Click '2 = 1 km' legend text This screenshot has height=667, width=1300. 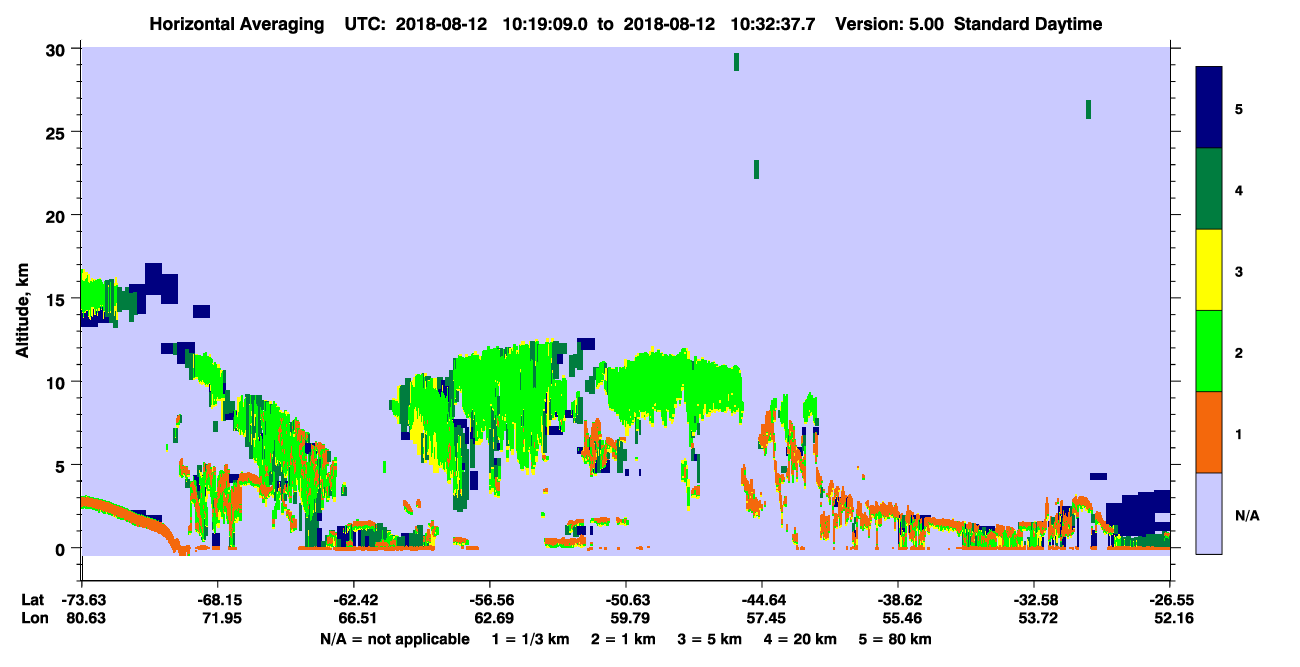[623, 639]
